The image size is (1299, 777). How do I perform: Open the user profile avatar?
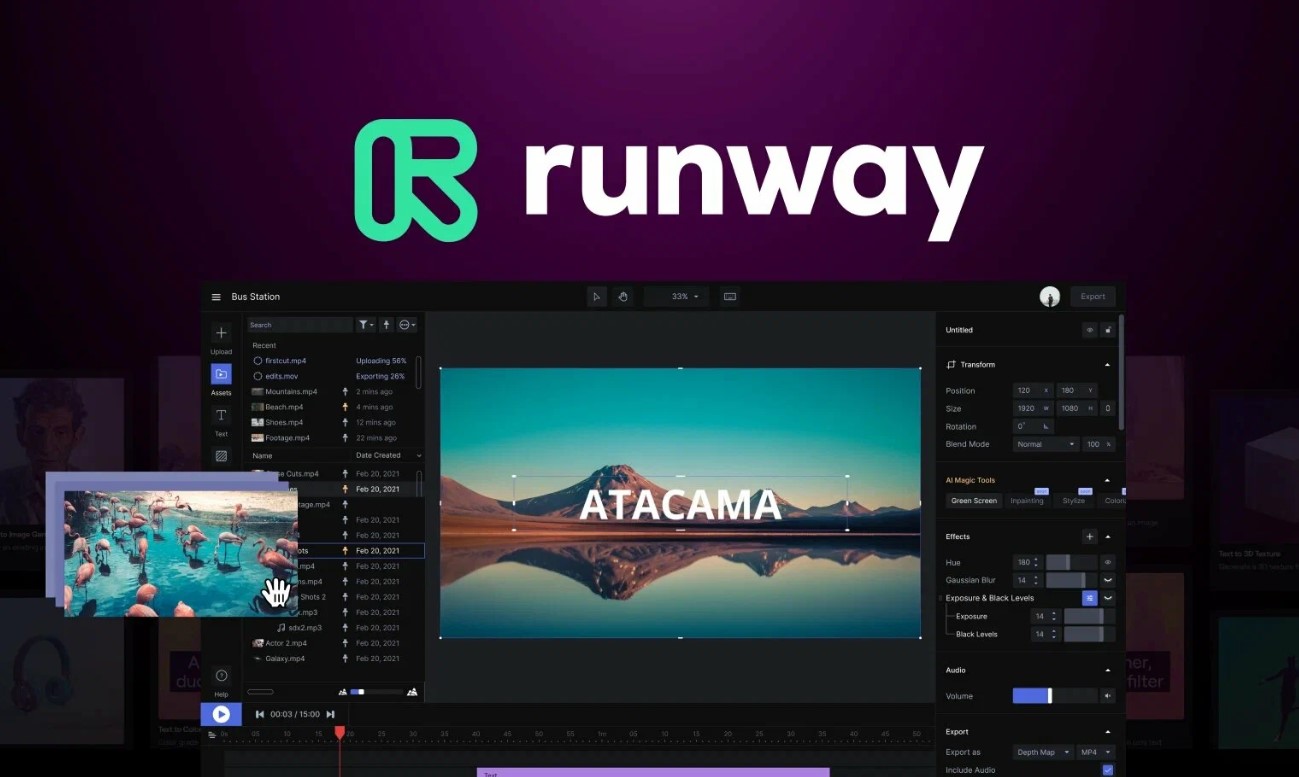(1049, 296)
